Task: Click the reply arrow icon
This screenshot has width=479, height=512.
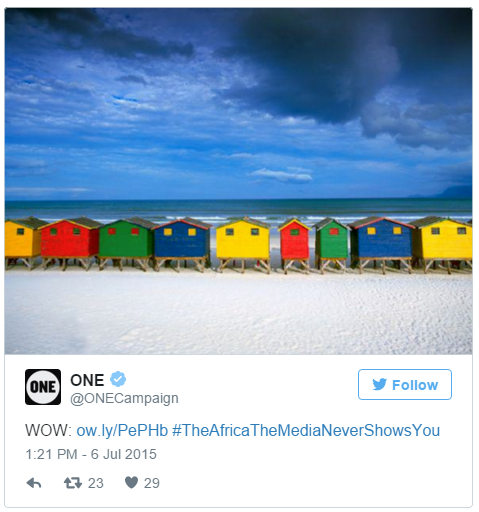Action: [34, 483]
